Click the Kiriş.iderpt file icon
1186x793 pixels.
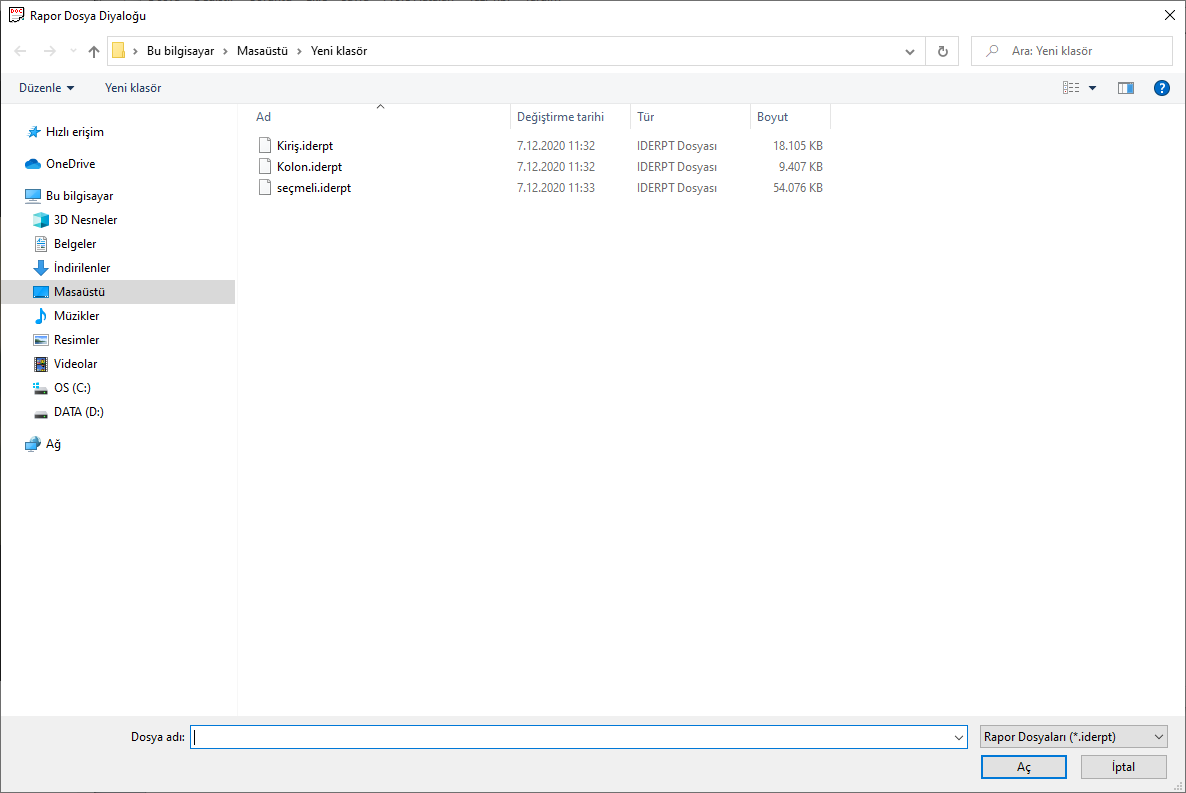[x=265, y=145]
